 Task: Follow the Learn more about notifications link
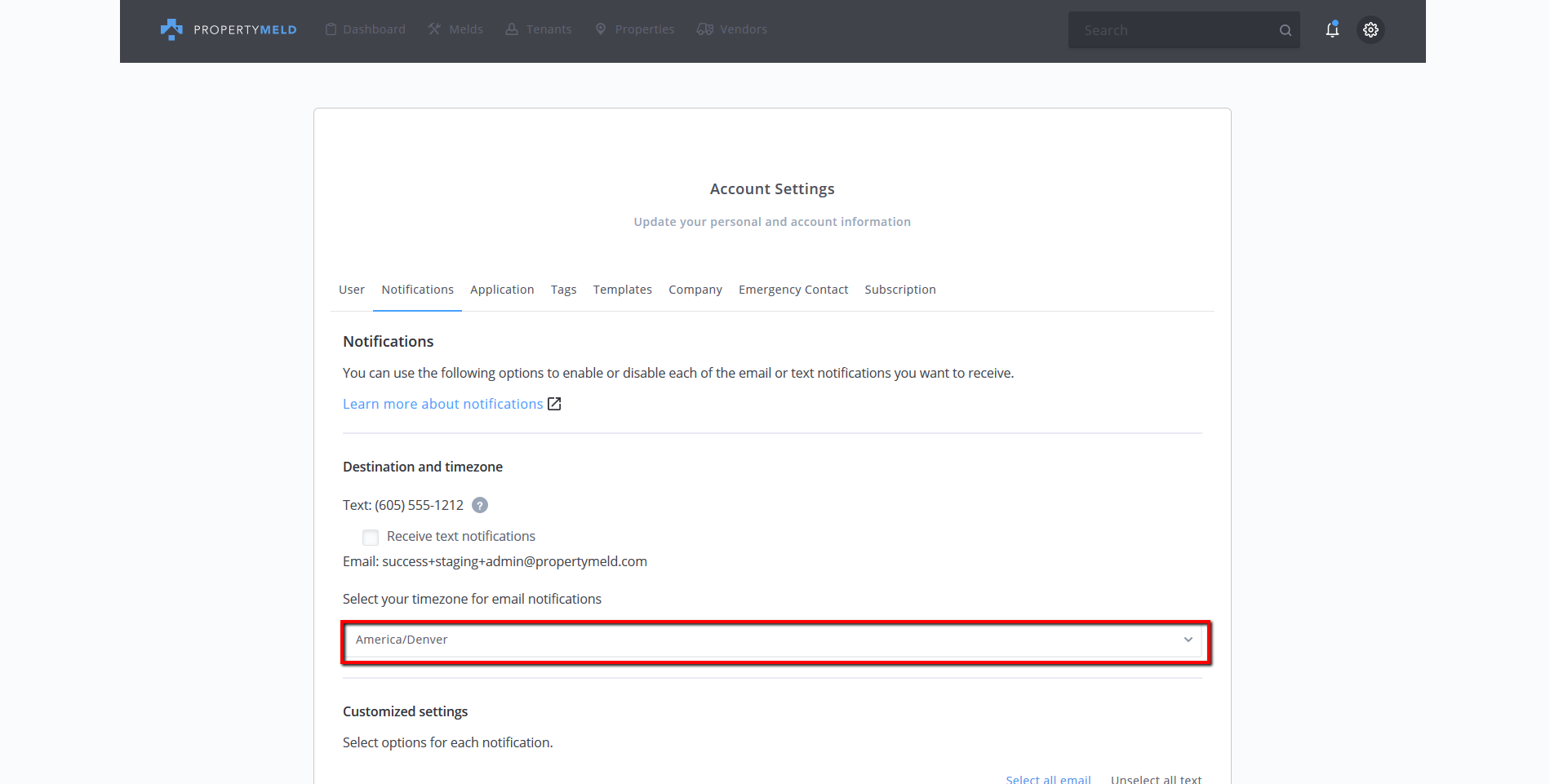[442, 404]
